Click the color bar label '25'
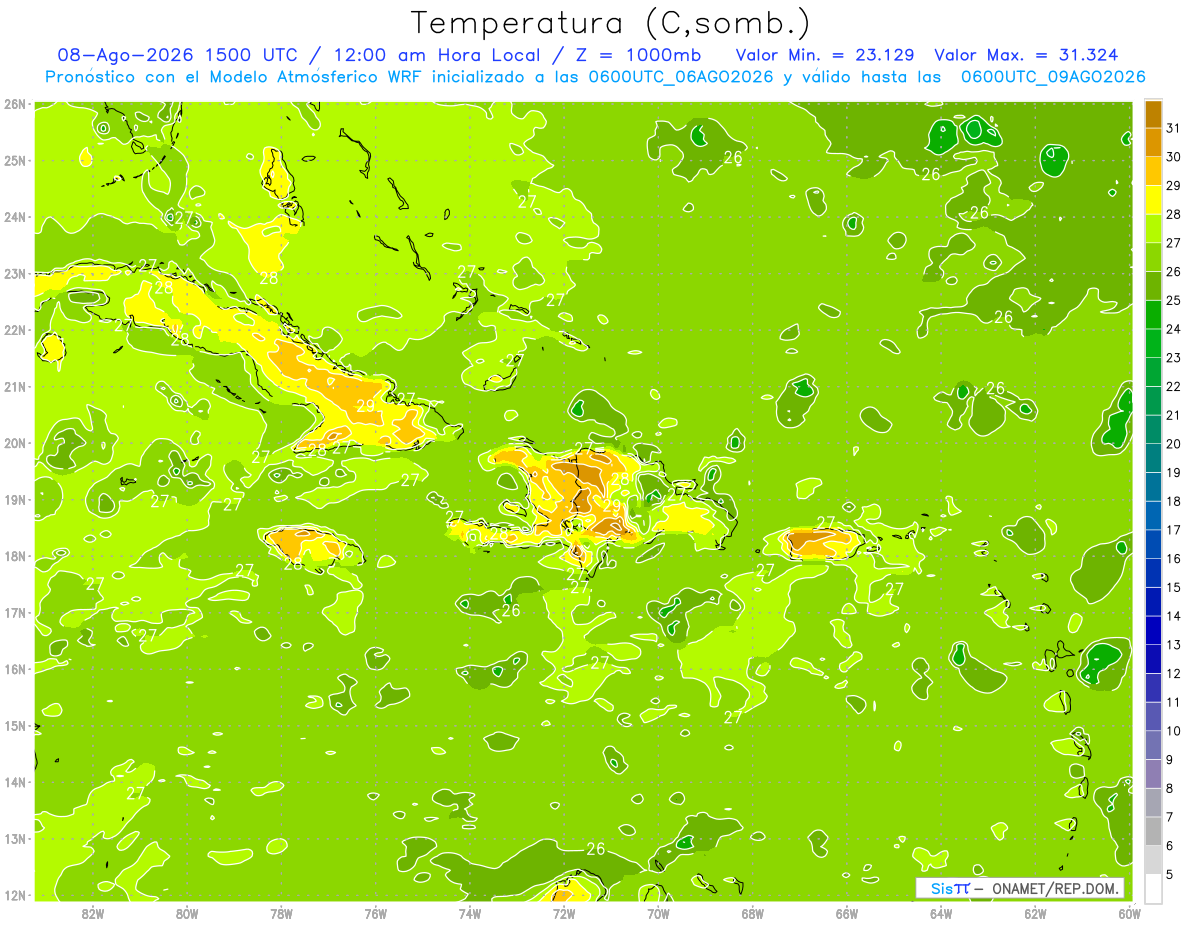Viewport: 1200px width, 927px height. (x=1174, y=300)
